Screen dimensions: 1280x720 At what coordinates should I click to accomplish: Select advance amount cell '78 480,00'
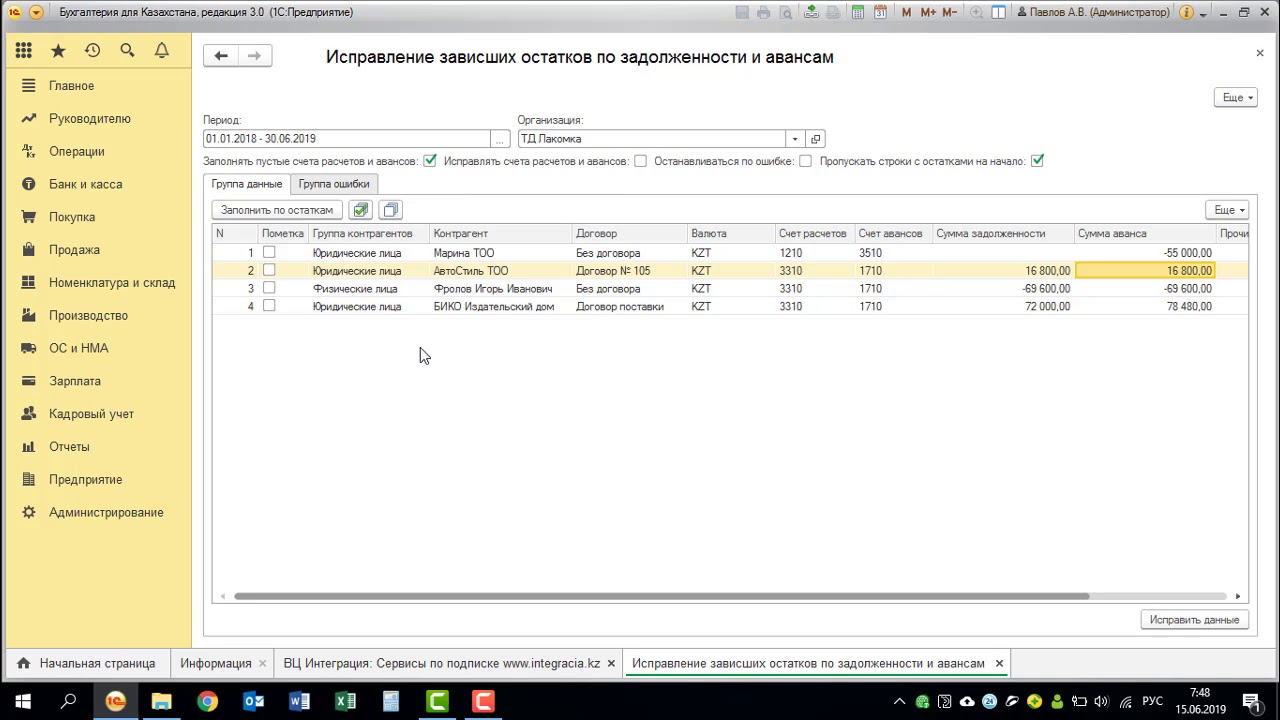(1144, 306)
